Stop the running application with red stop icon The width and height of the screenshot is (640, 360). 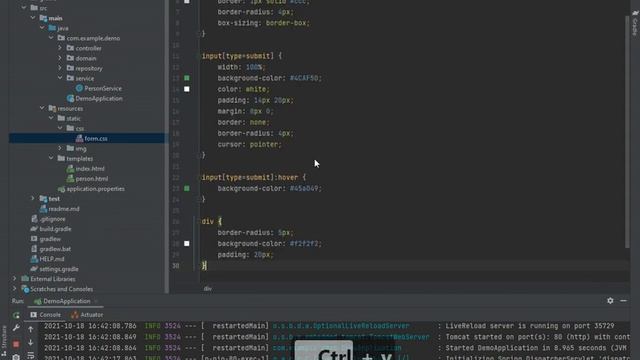[16, 344]
